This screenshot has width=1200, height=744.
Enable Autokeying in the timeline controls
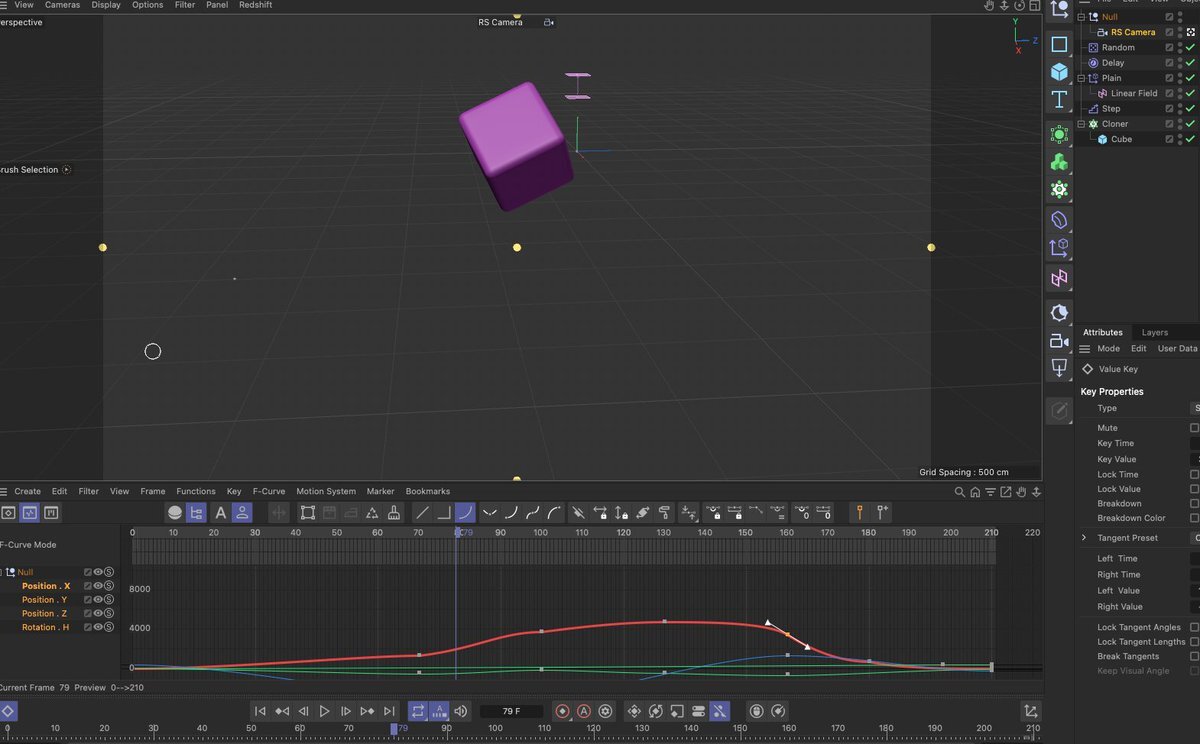[x=584, y=711]
